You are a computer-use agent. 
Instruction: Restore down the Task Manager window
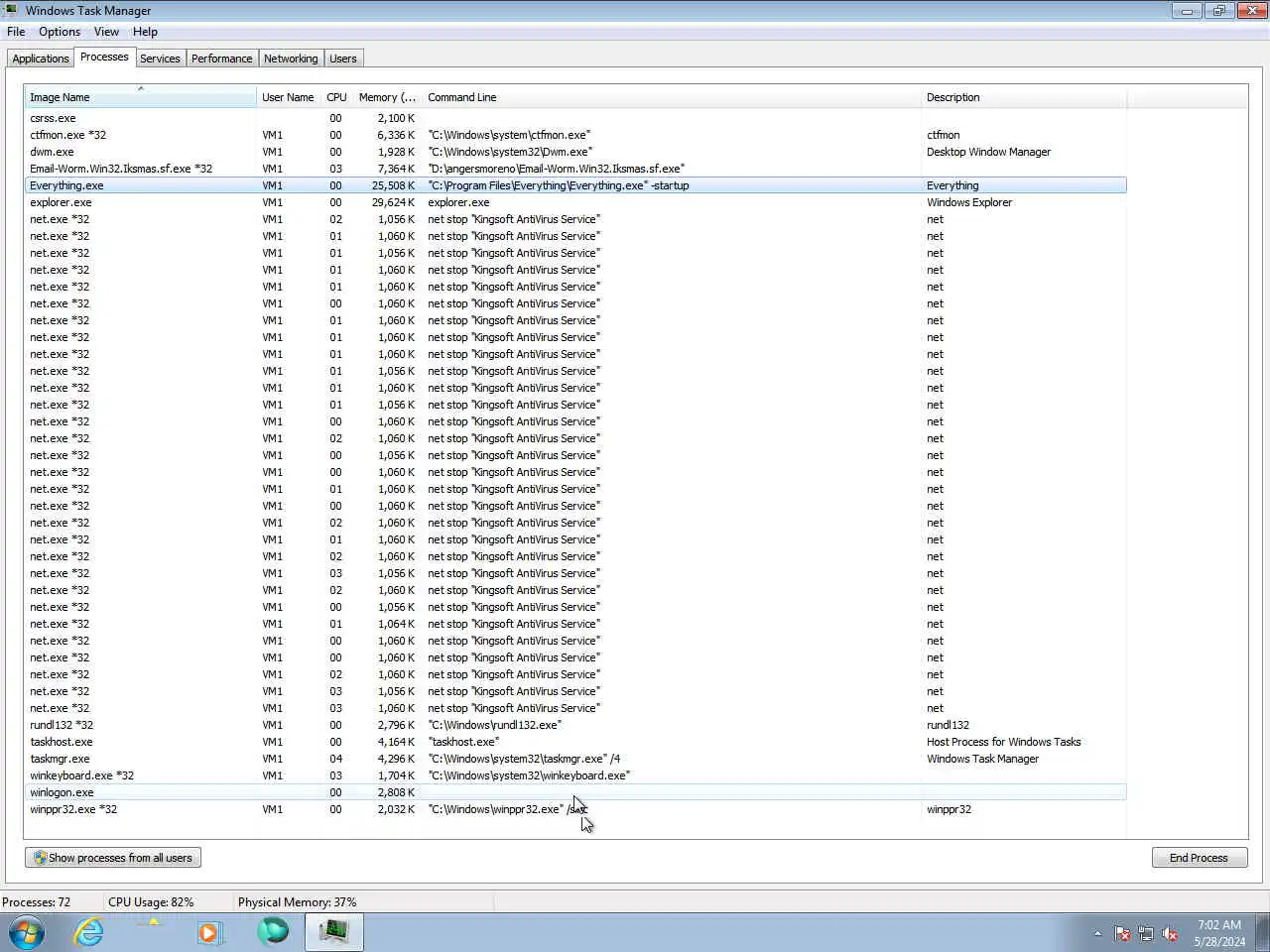(1218, 11)
